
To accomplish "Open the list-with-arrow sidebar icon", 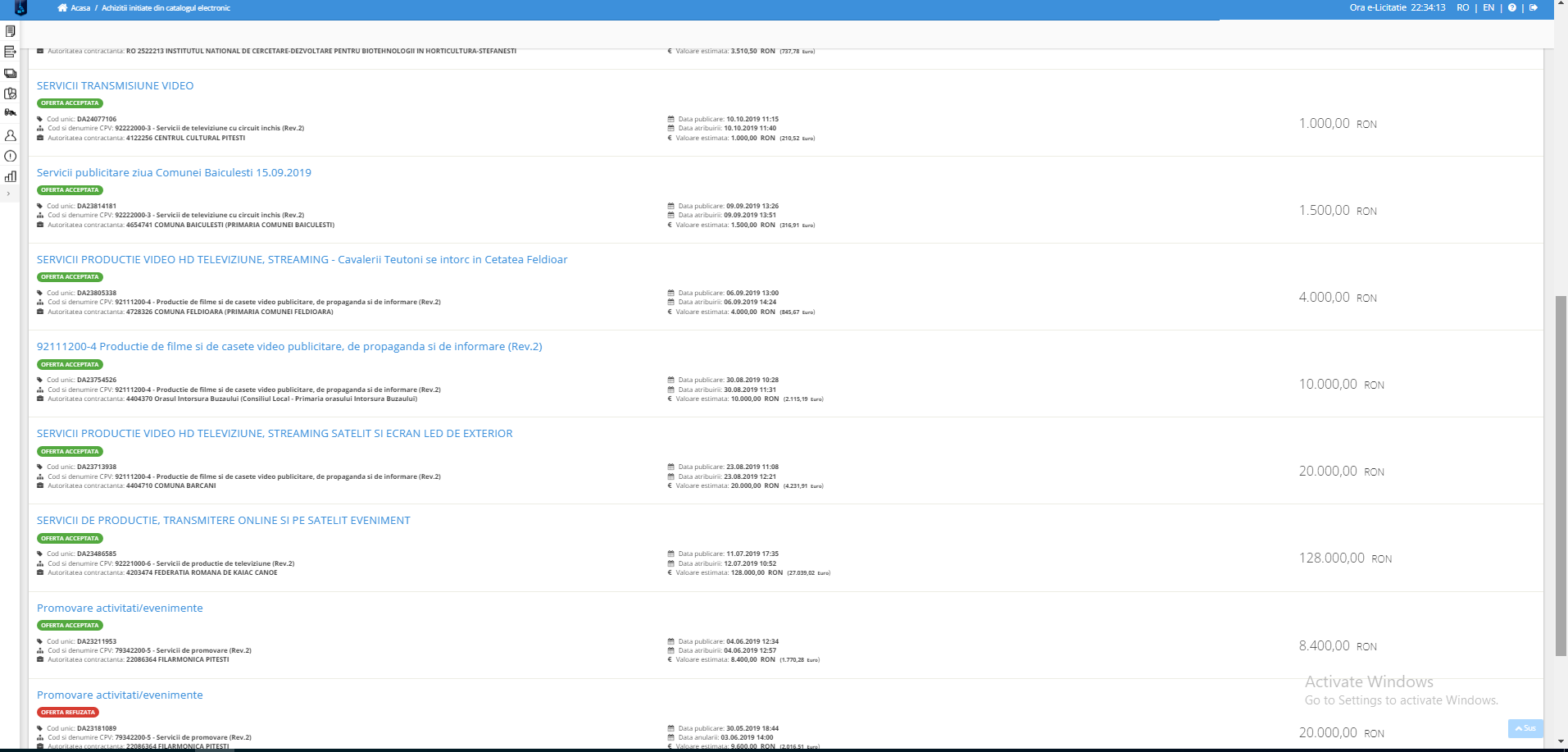I will [x=10, y=52].
